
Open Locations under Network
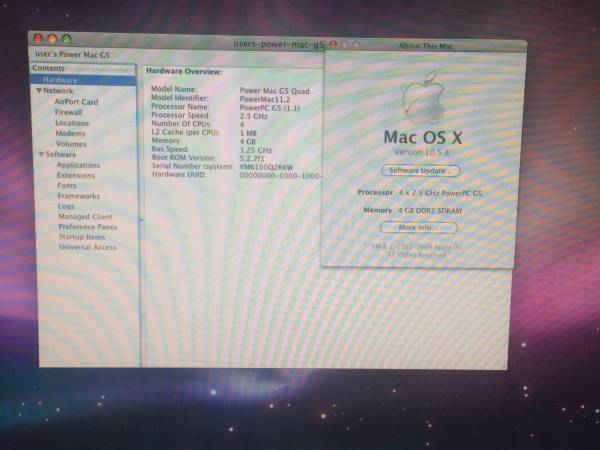coord(72,123)
